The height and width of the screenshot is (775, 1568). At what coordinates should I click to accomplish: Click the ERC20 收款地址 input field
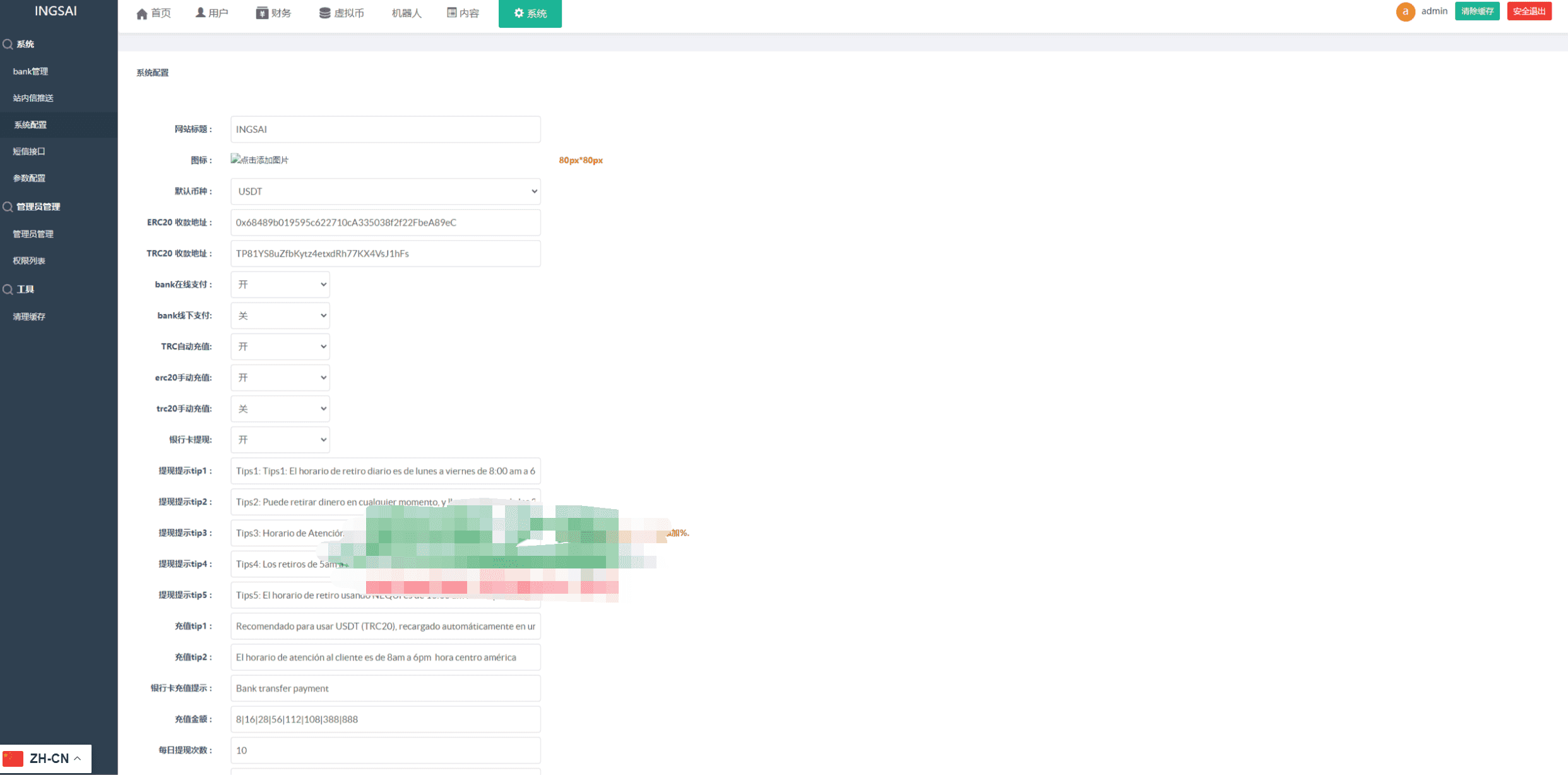point(385,222)
